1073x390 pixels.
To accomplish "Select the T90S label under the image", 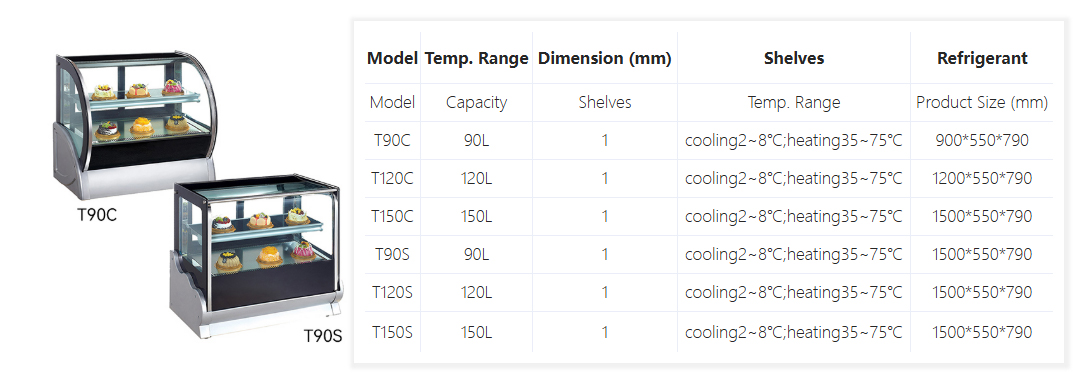I will (323, 336).
